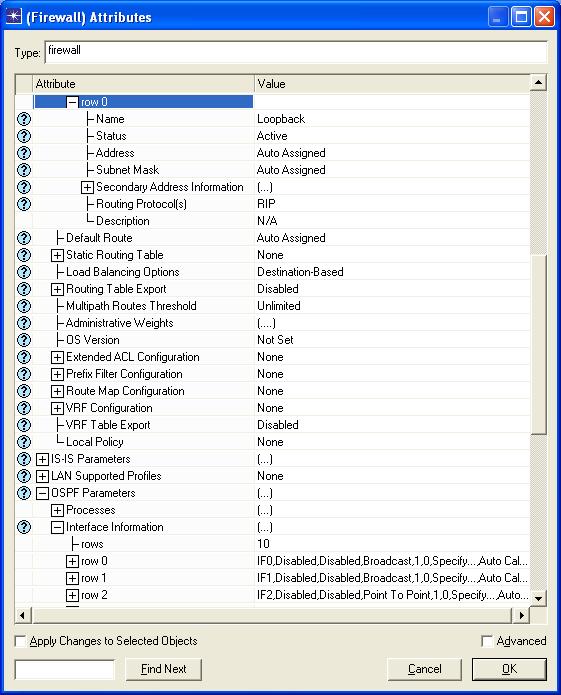Screen dimensions: 561x695
Task: Open help icon for Multipath Routes Threshold
Action: pos(24,306)
